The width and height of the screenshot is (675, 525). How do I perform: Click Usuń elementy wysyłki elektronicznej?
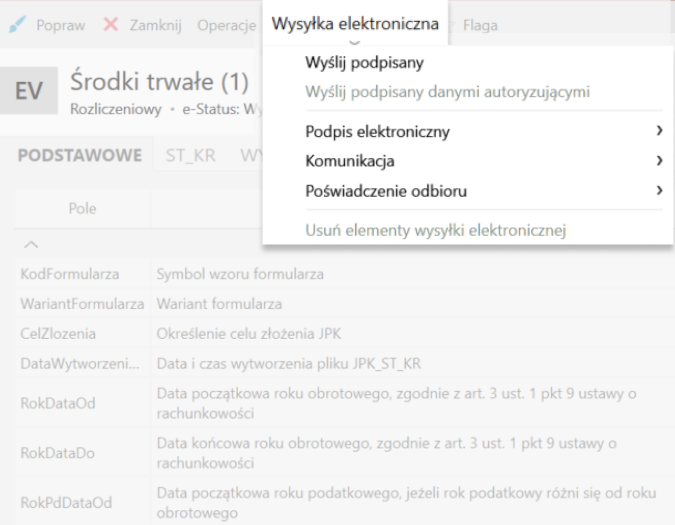point(435,231)
